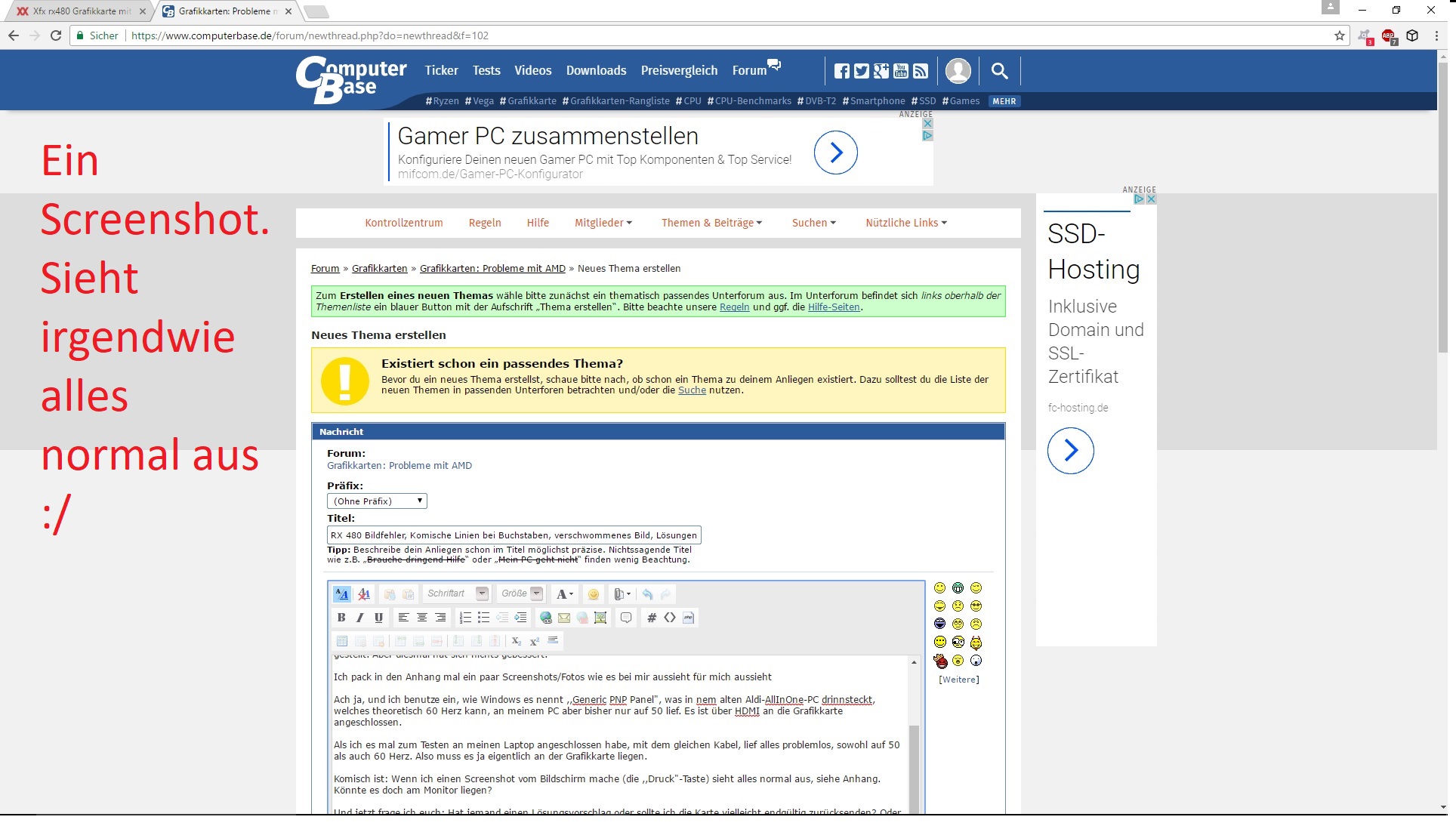Wrap text in quote tags
This screenshot has width=1456, height=823.
pyautogui.click(x=626, y=618)
